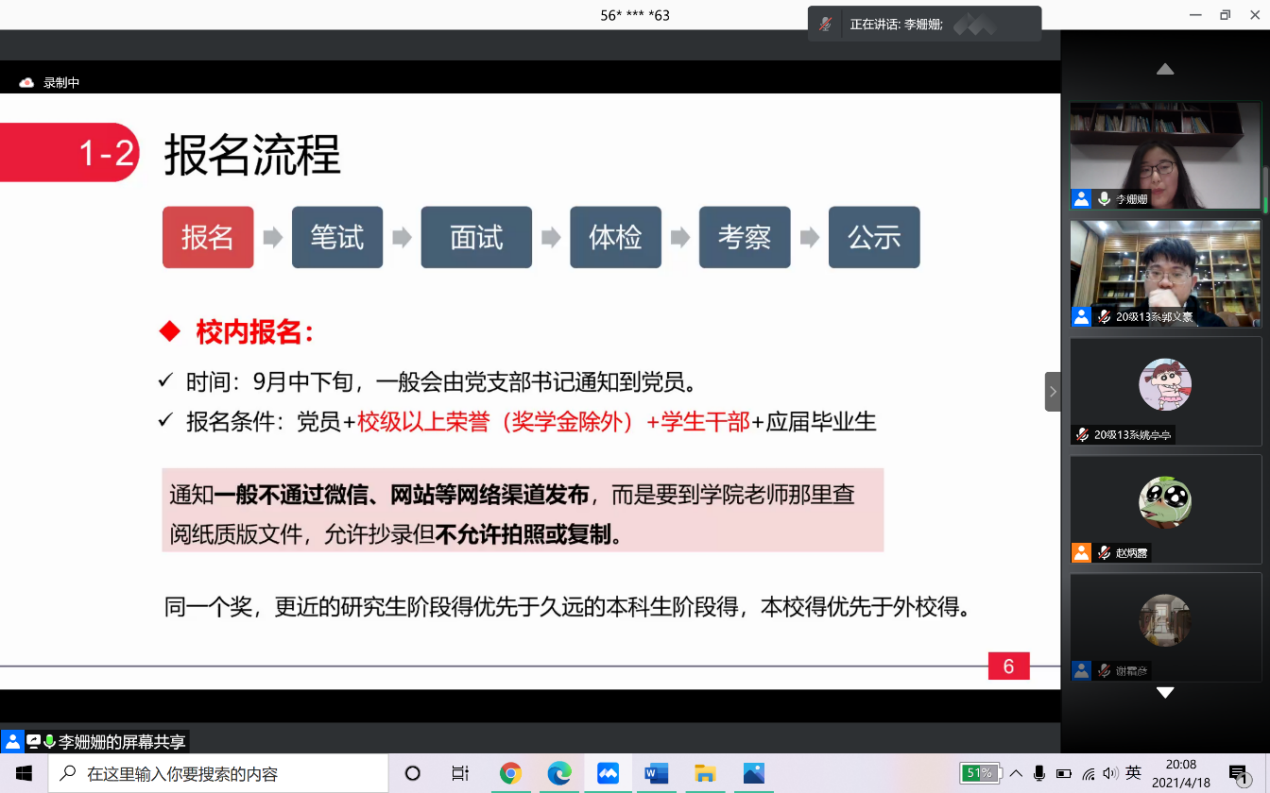Click the microphone icon in system tray

click(1039, 773)
